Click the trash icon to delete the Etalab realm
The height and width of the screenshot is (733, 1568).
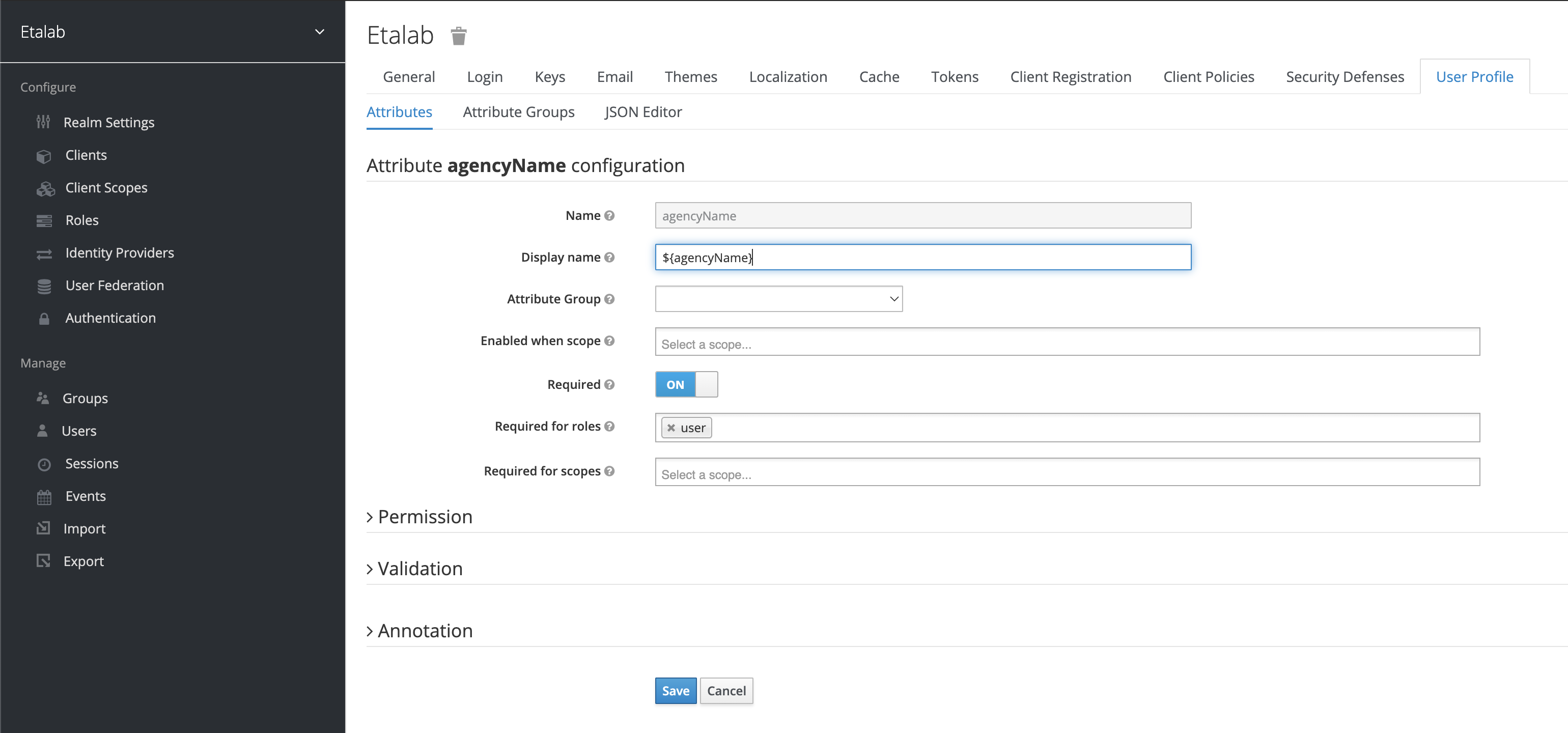click(x=458, y=36)
